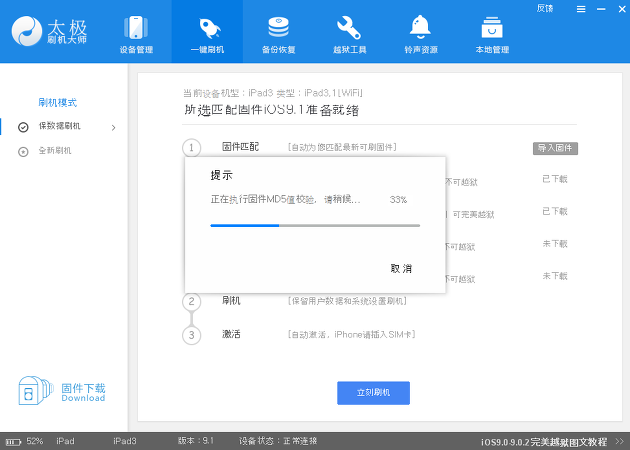Click the 激活 step label
Screen dimensions: 630x450
coord(231,334)
